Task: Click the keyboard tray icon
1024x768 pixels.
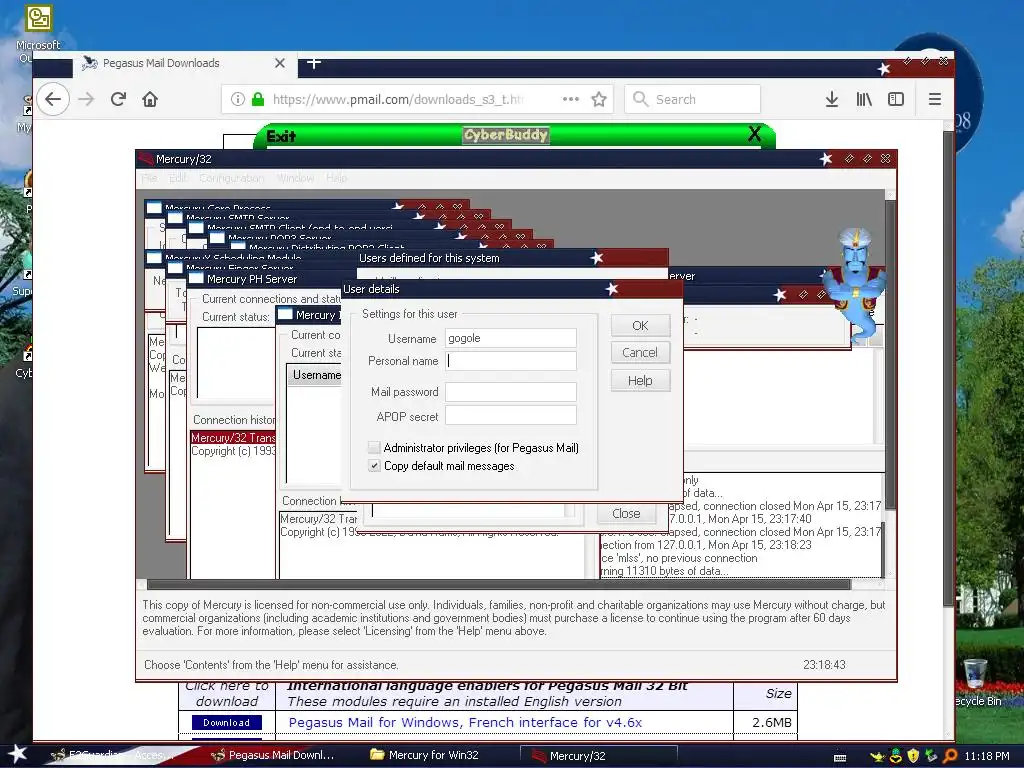Action: [840, 757]
